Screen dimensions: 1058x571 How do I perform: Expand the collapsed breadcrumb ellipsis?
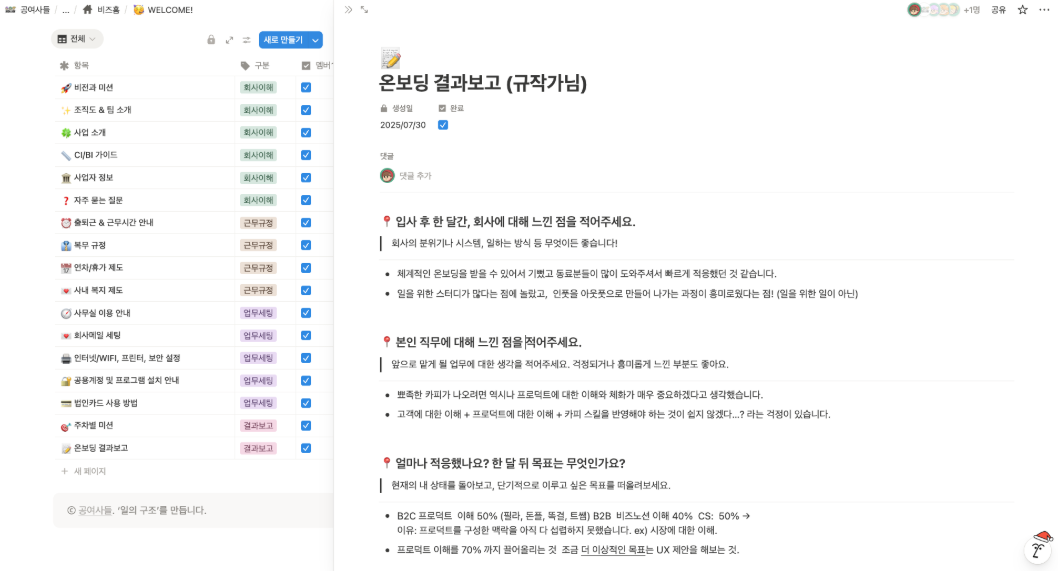(65, 10)
